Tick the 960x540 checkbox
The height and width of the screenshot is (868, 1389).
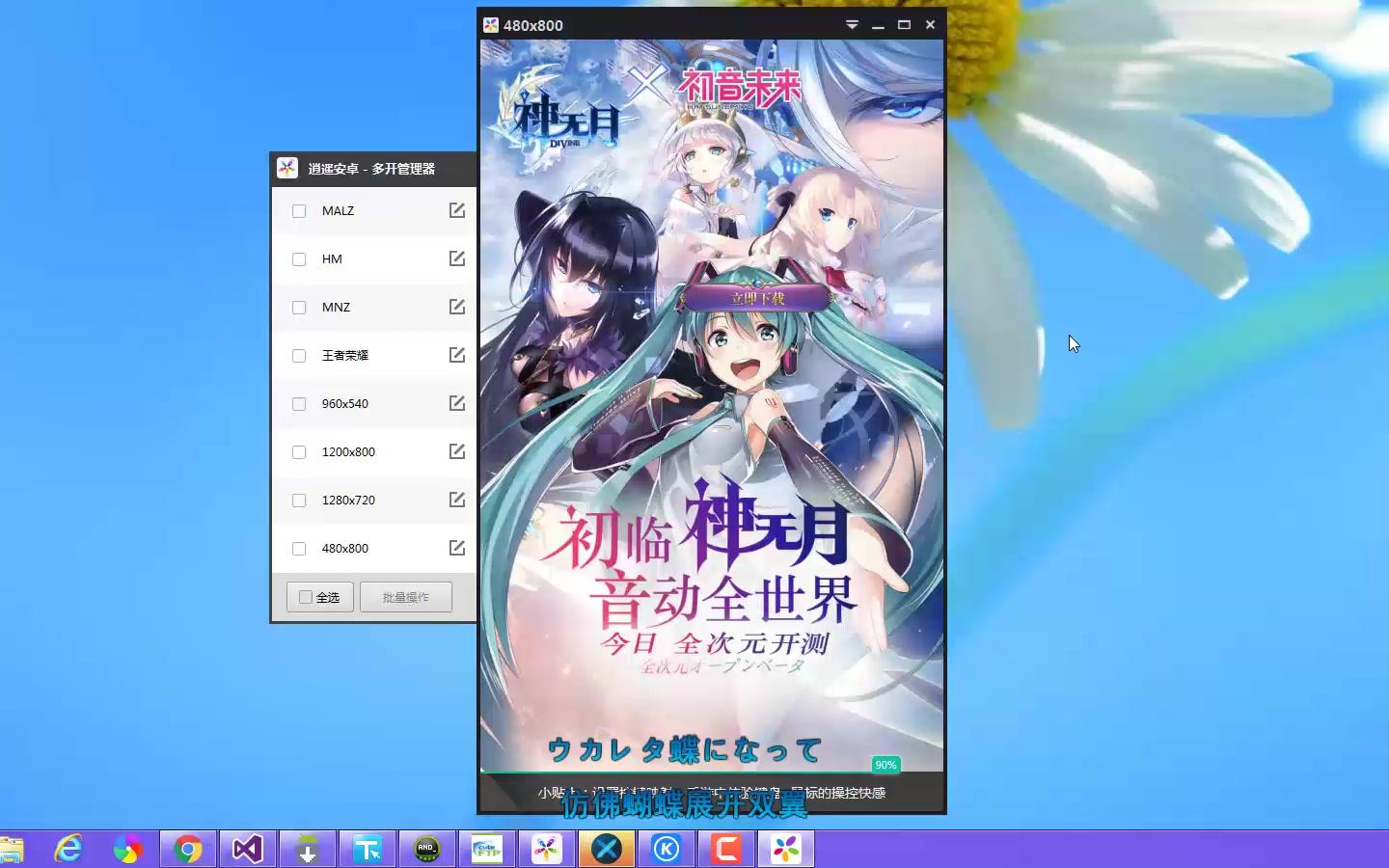299,404
